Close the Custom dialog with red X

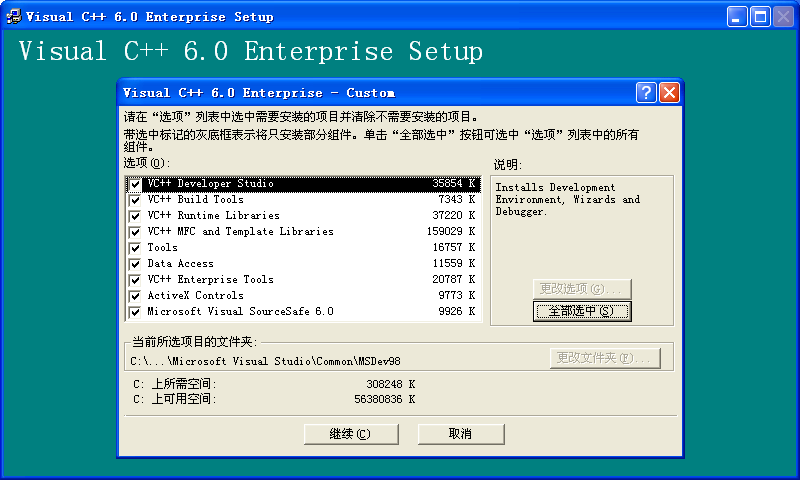point(669,93)
